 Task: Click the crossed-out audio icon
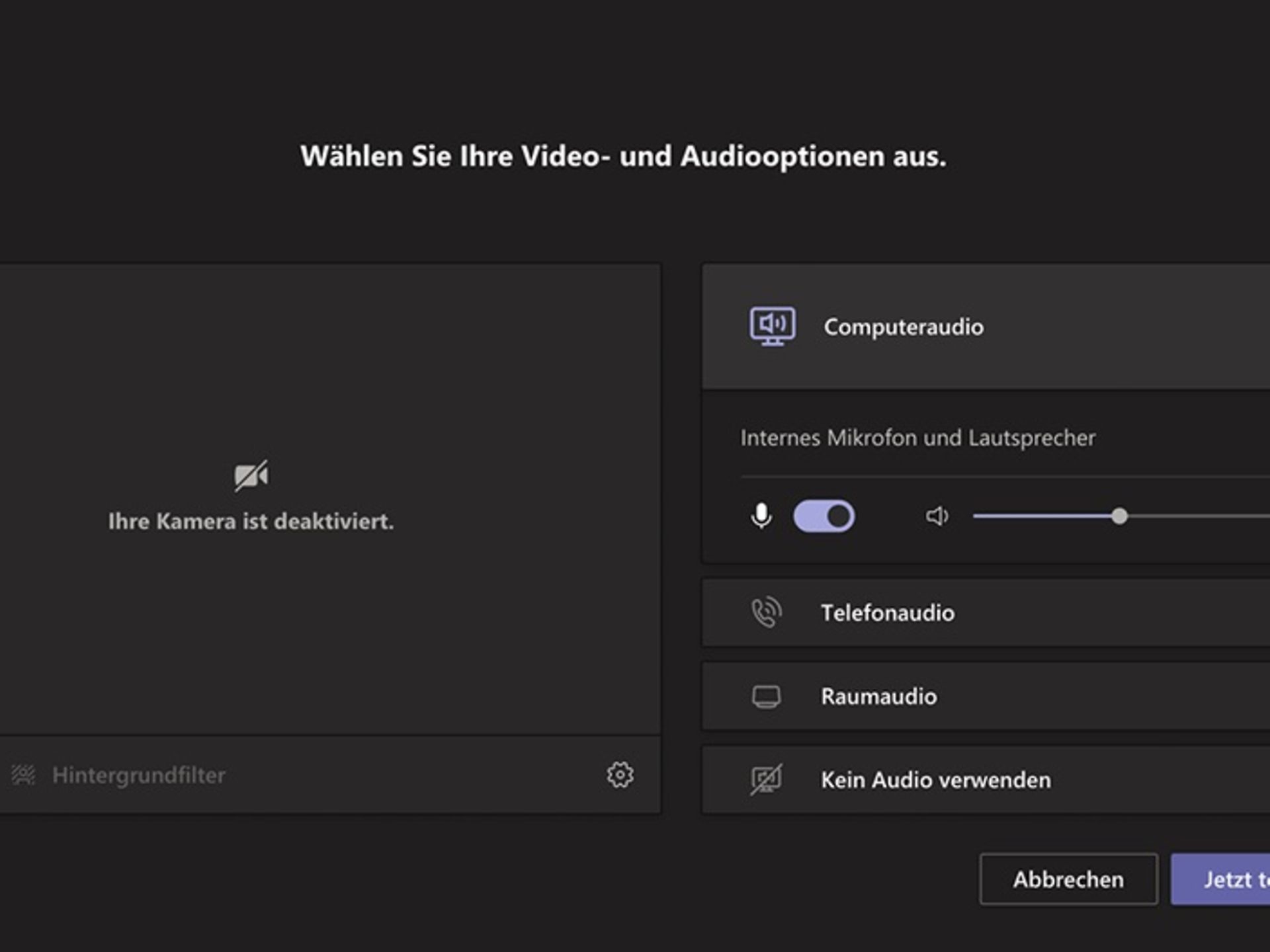[766, 779]
